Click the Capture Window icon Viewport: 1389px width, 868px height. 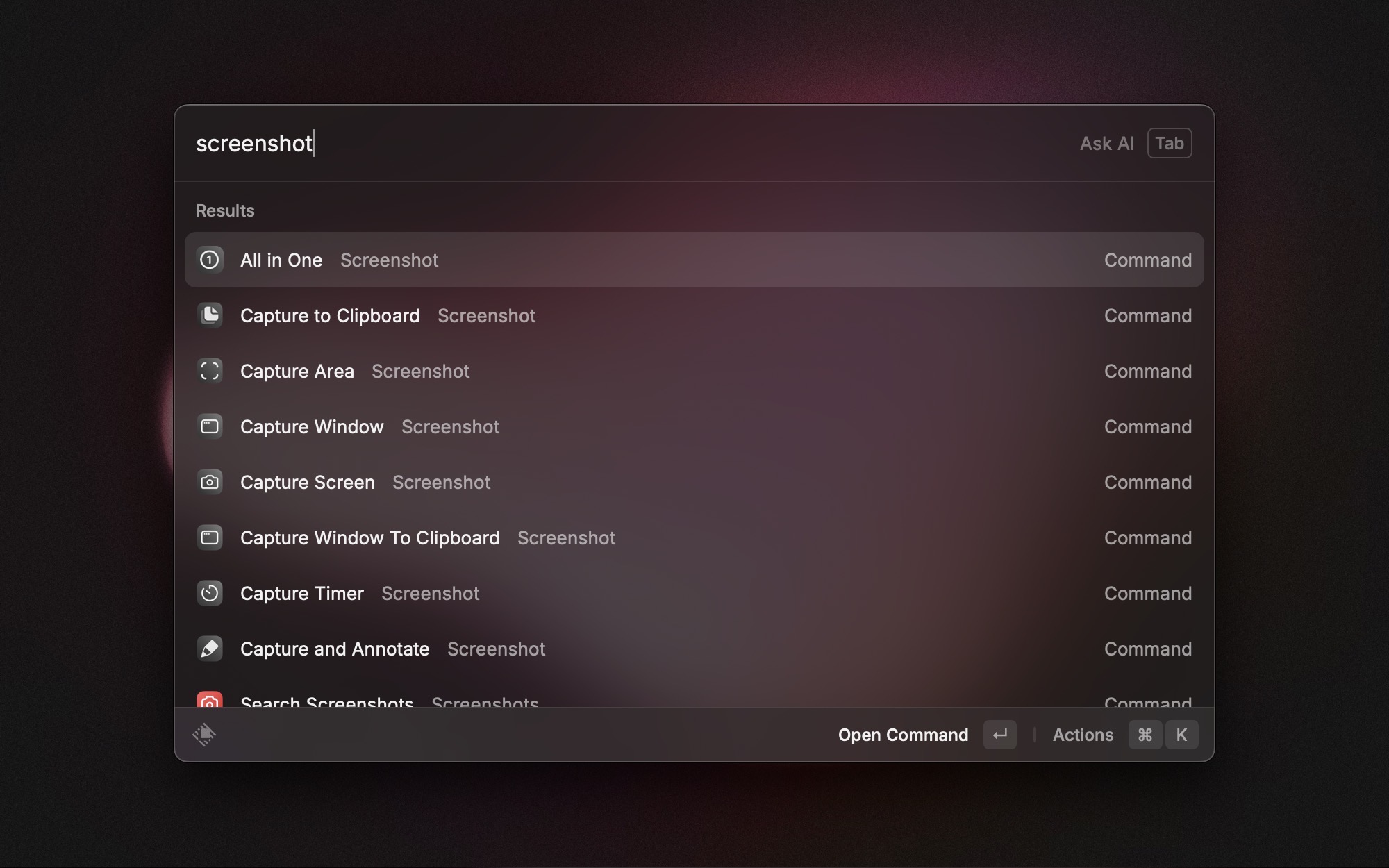point(210,426)
